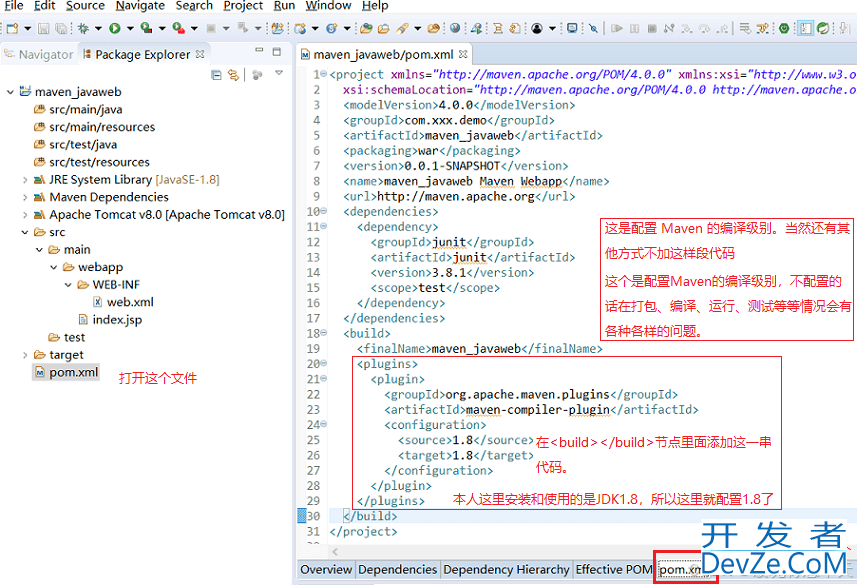Open the web browser globe icon

coord(455,27)
